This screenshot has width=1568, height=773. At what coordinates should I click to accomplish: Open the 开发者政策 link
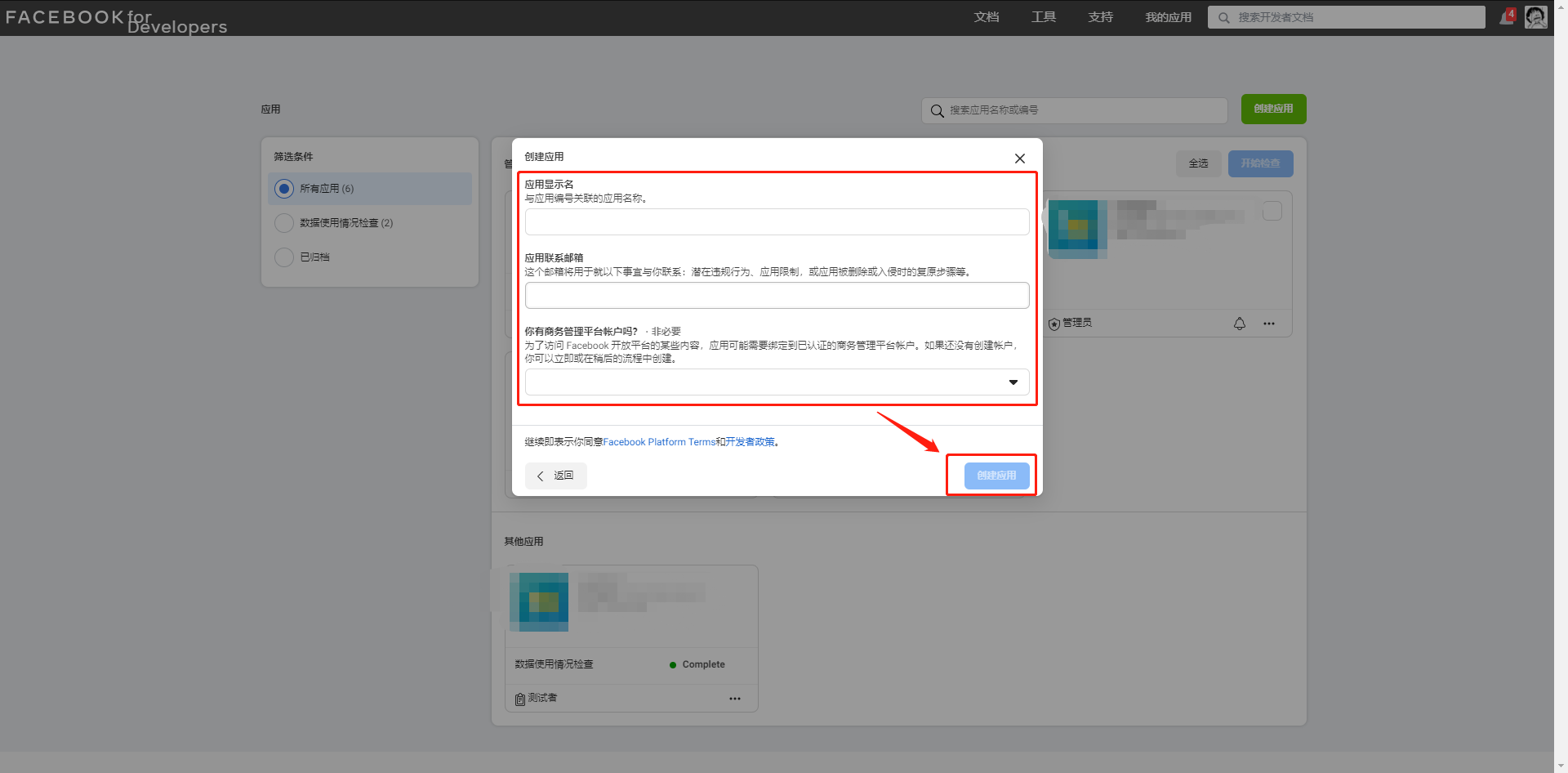tap(751, 442)
